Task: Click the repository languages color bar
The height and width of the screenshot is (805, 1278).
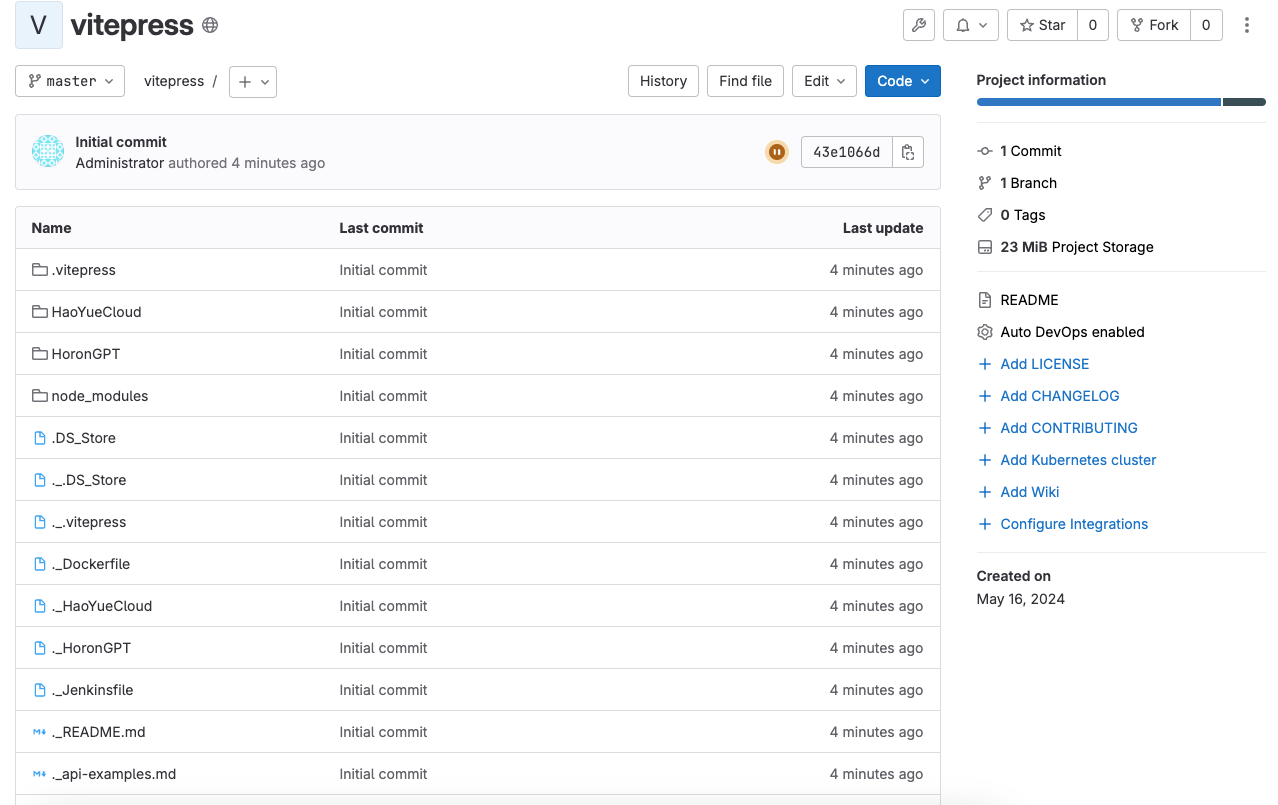Action: pyautogui.click(x=1120, y=102)
